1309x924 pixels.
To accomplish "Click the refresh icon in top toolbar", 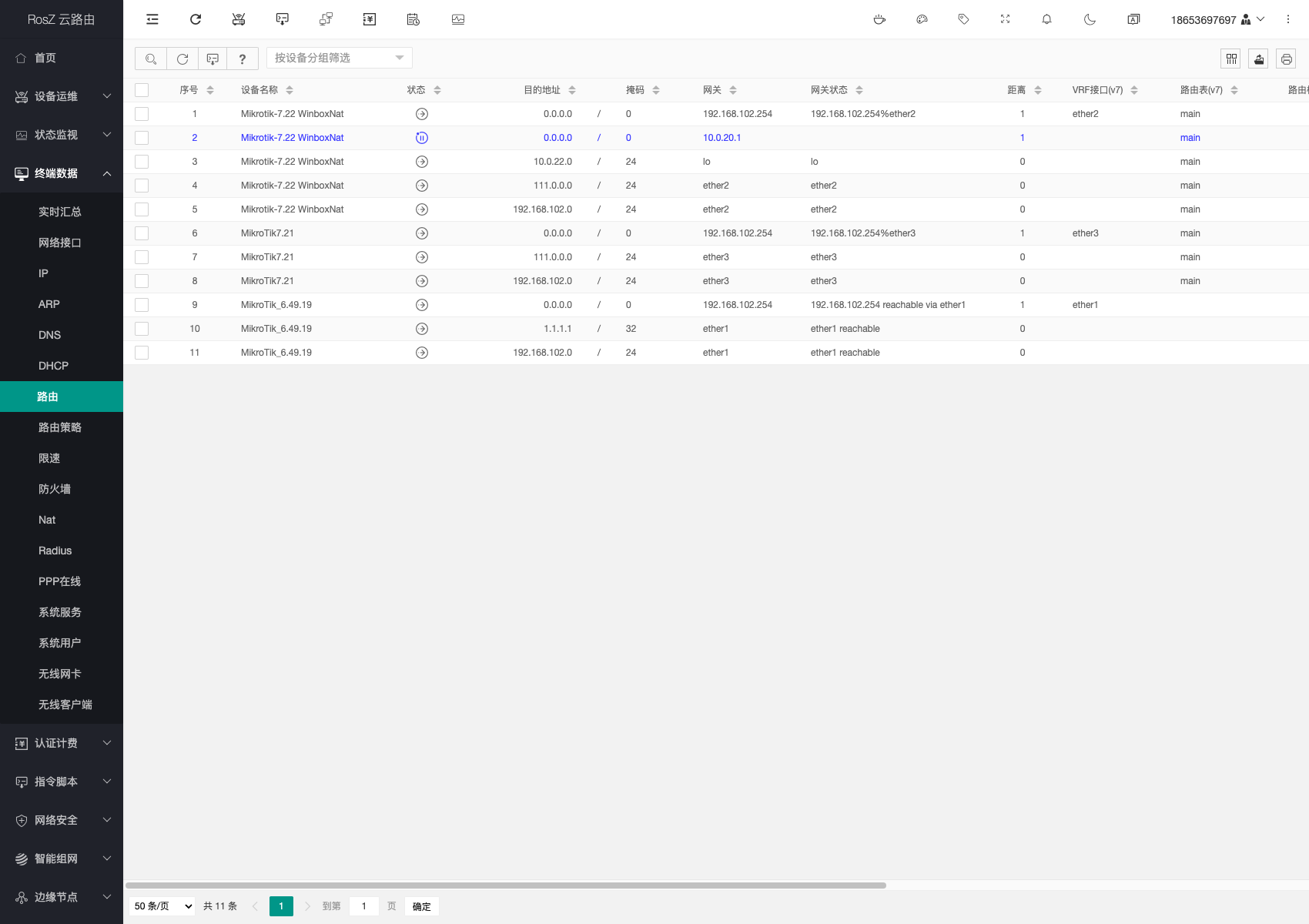I will (x=196, y=19).
